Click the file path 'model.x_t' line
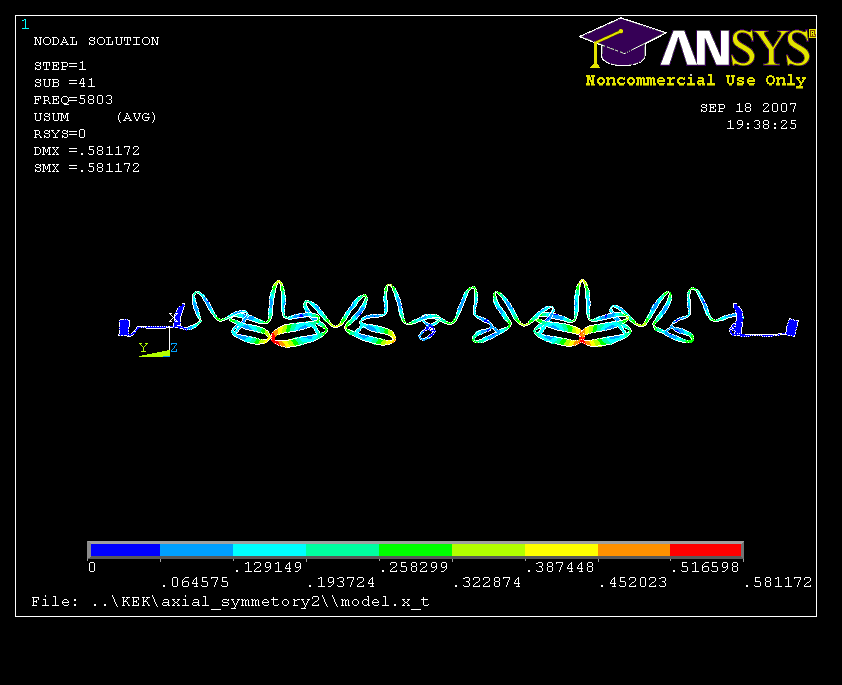The height and width of the screenshot is (685, 842). pyautogui.click(x=230, y=602)
